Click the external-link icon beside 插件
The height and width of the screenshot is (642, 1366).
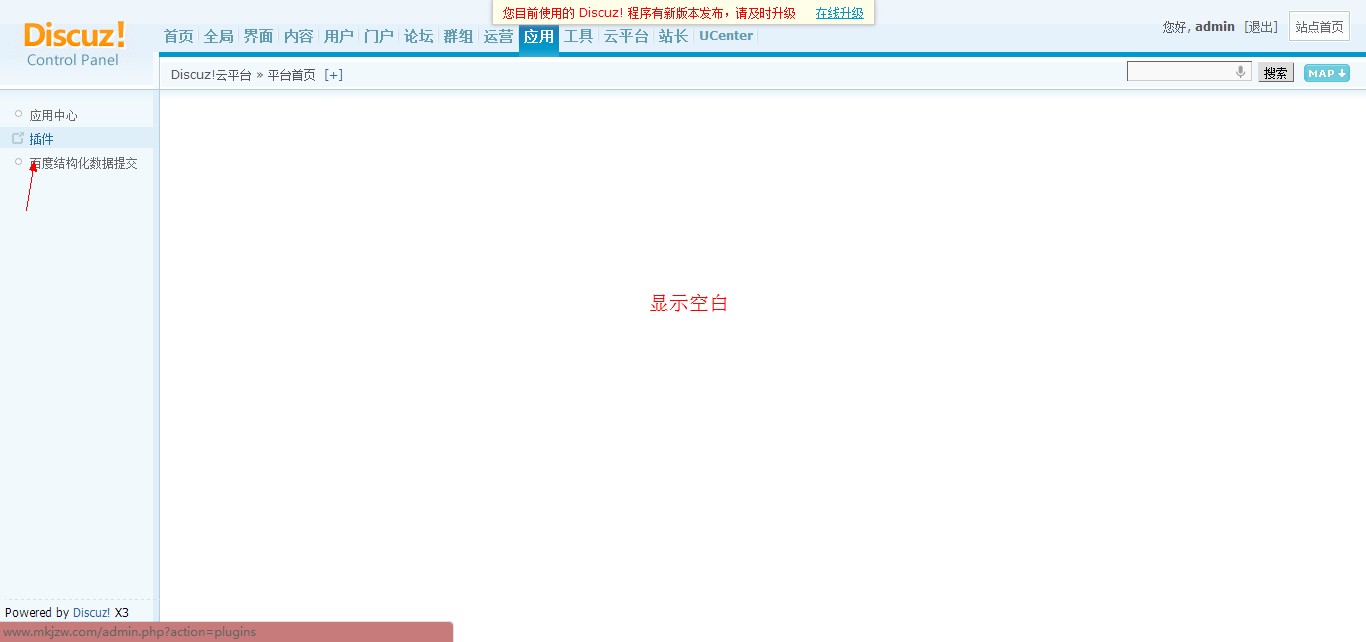tap(18, 138)
